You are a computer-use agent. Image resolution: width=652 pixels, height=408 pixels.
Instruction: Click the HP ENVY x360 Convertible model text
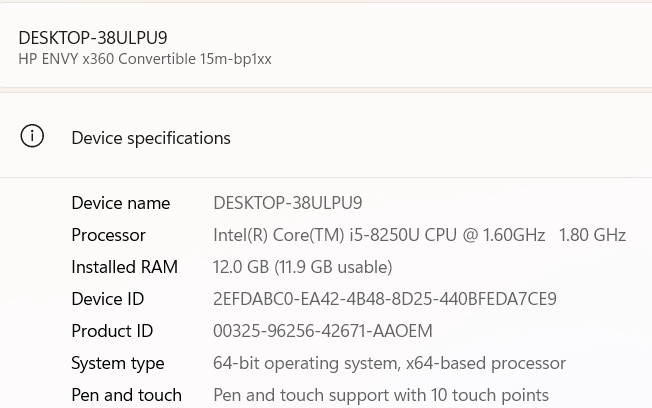coord(145,59)
